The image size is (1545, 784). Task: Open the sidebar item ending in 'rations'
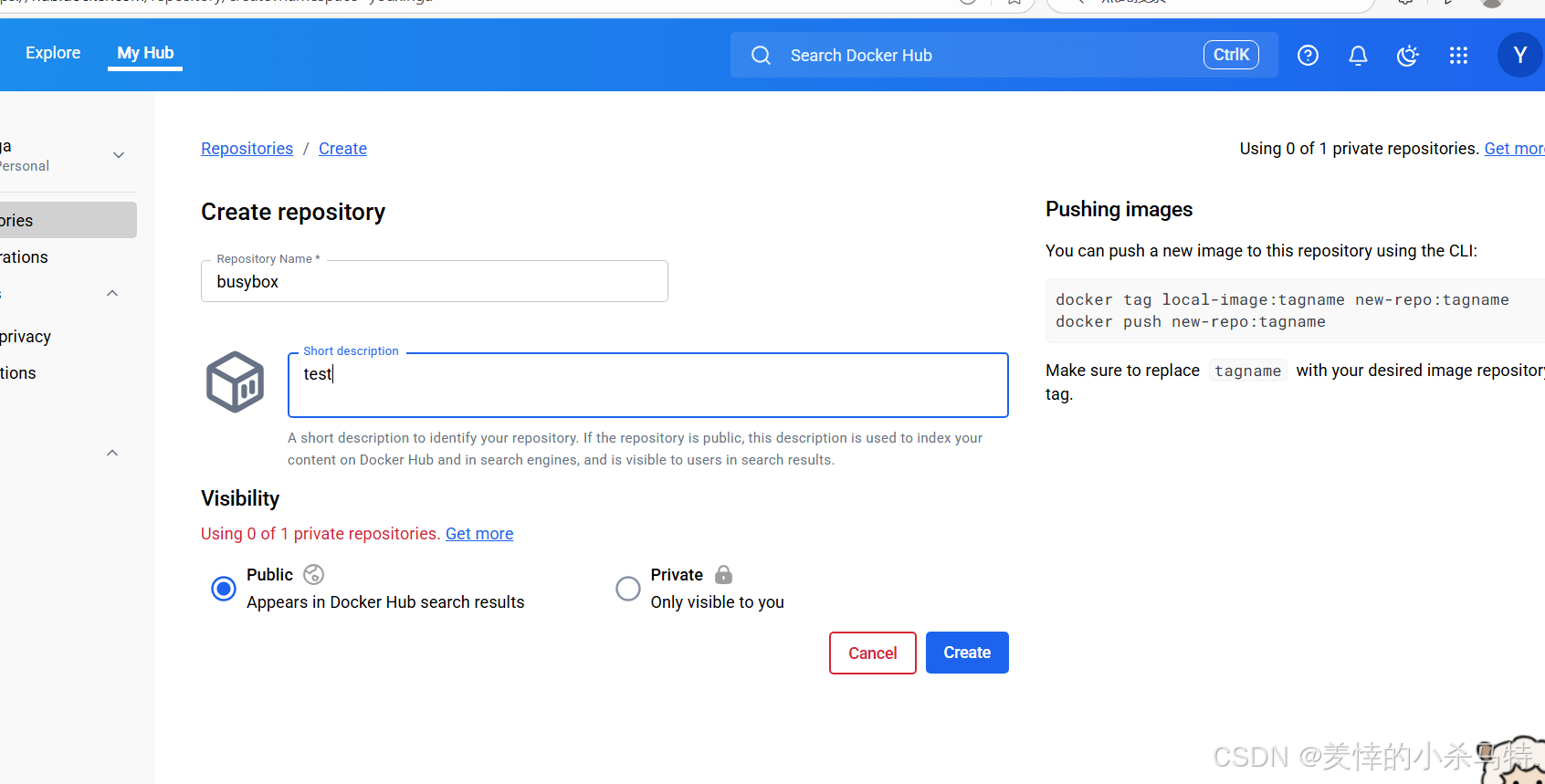(x=25, y=257)
